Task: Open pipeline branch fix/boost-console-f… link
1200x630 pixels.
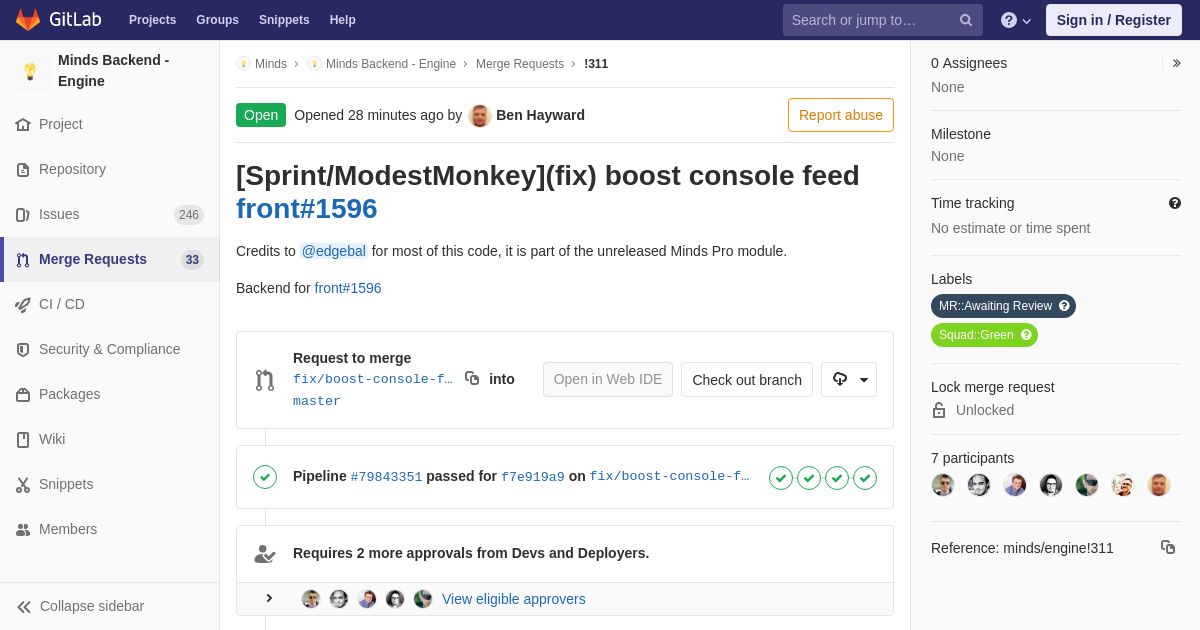Action: [670, 477]
